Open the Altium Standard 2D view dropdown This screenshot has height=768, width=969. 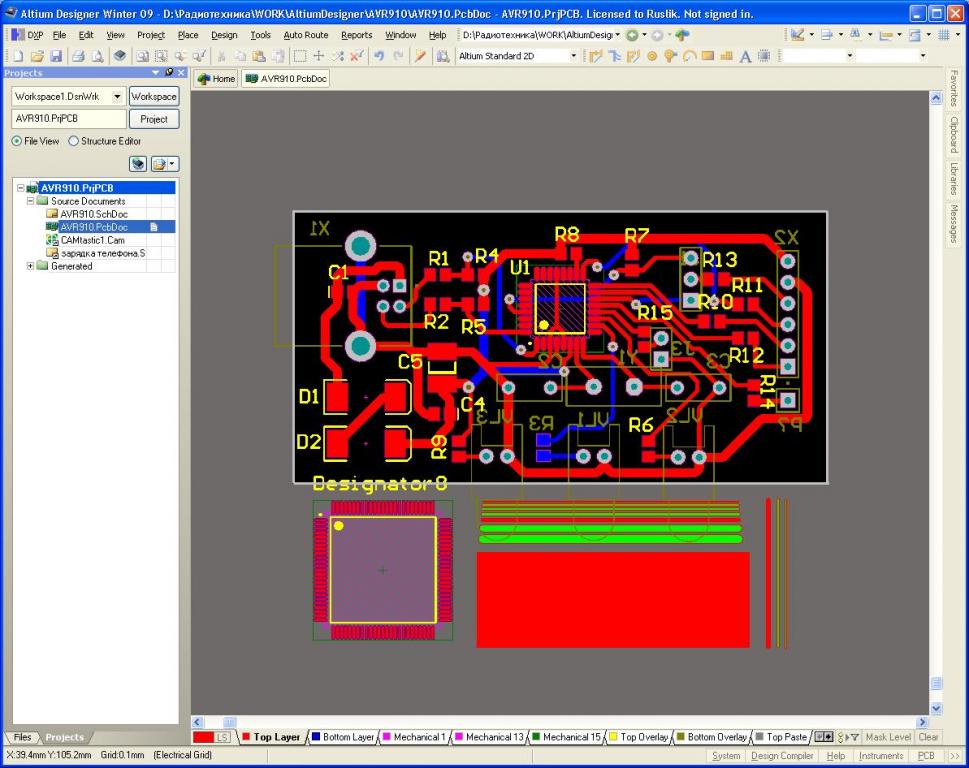573,56
